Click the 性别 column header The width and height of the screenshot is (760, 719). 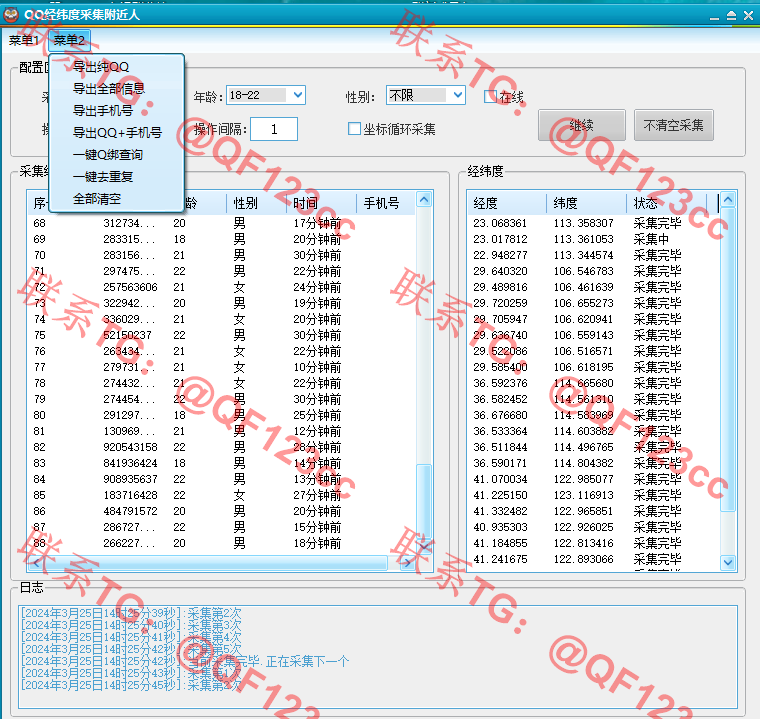pyautogui.click(x=256, y=203)
